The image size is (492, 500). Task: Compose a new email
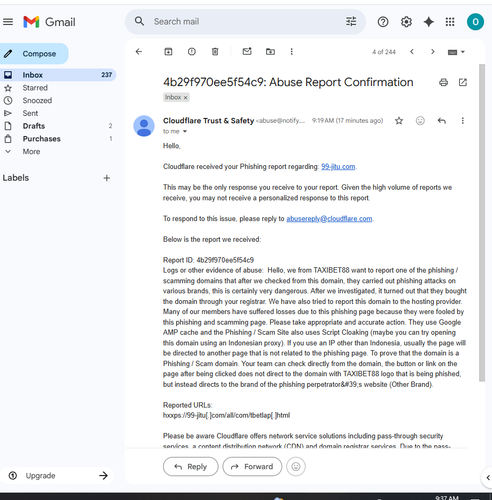[34, 54]
